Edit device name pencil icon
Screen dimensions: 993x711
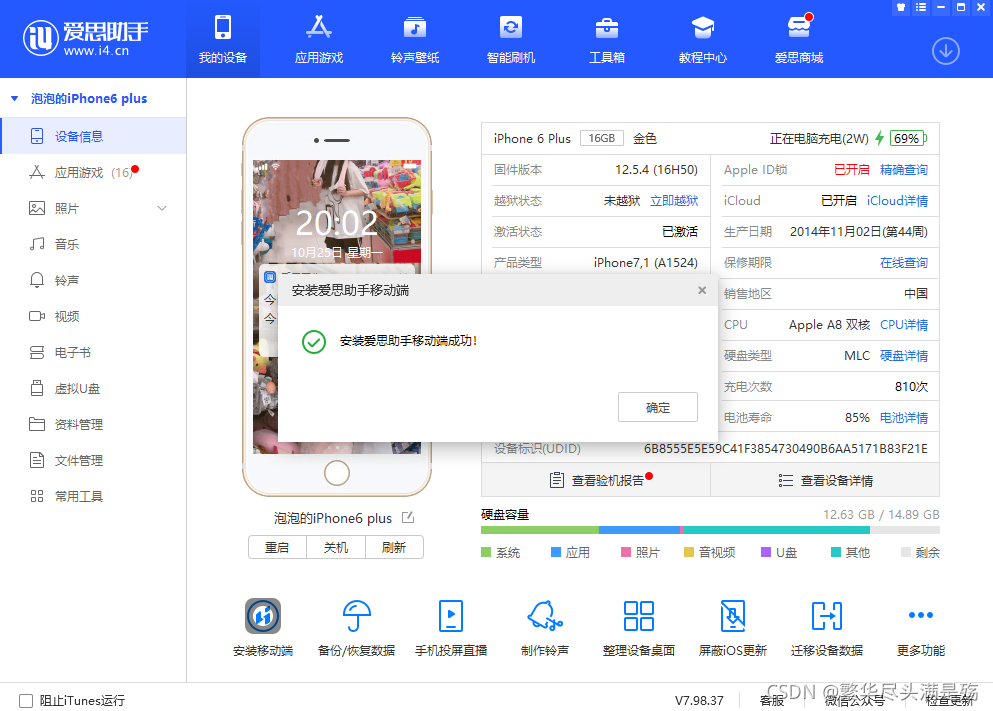408,517
